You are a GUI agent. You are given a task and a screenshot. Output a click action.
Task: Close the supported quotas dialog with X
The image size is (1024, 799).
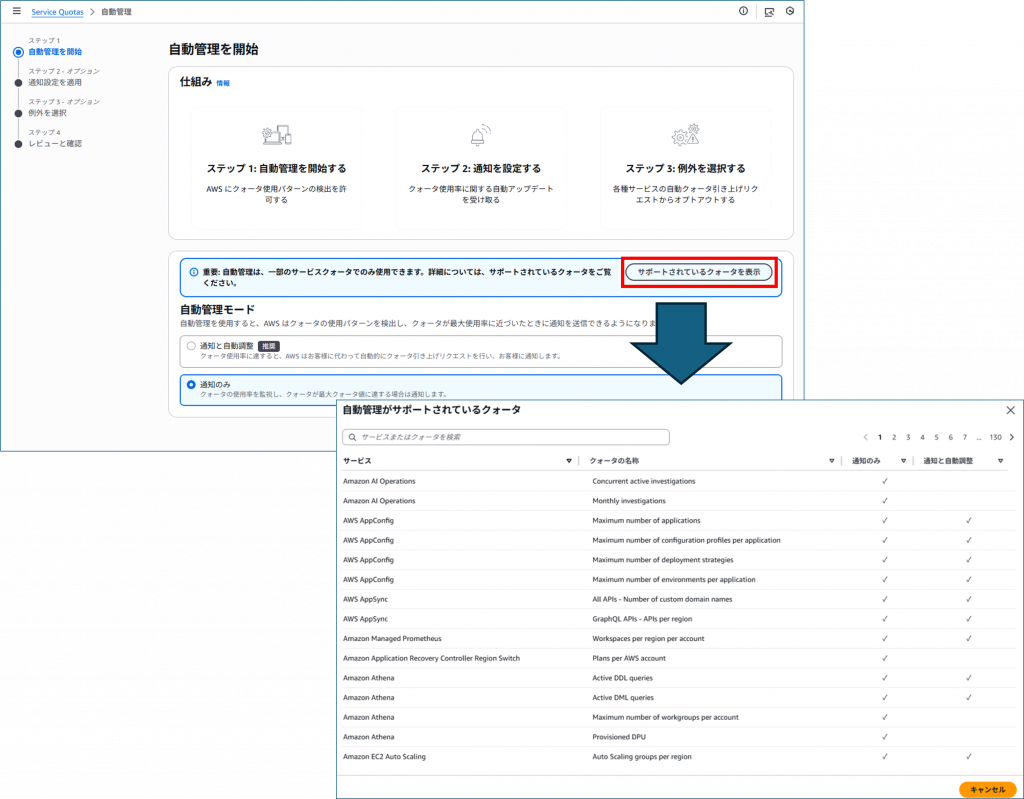click(1010, 410)
